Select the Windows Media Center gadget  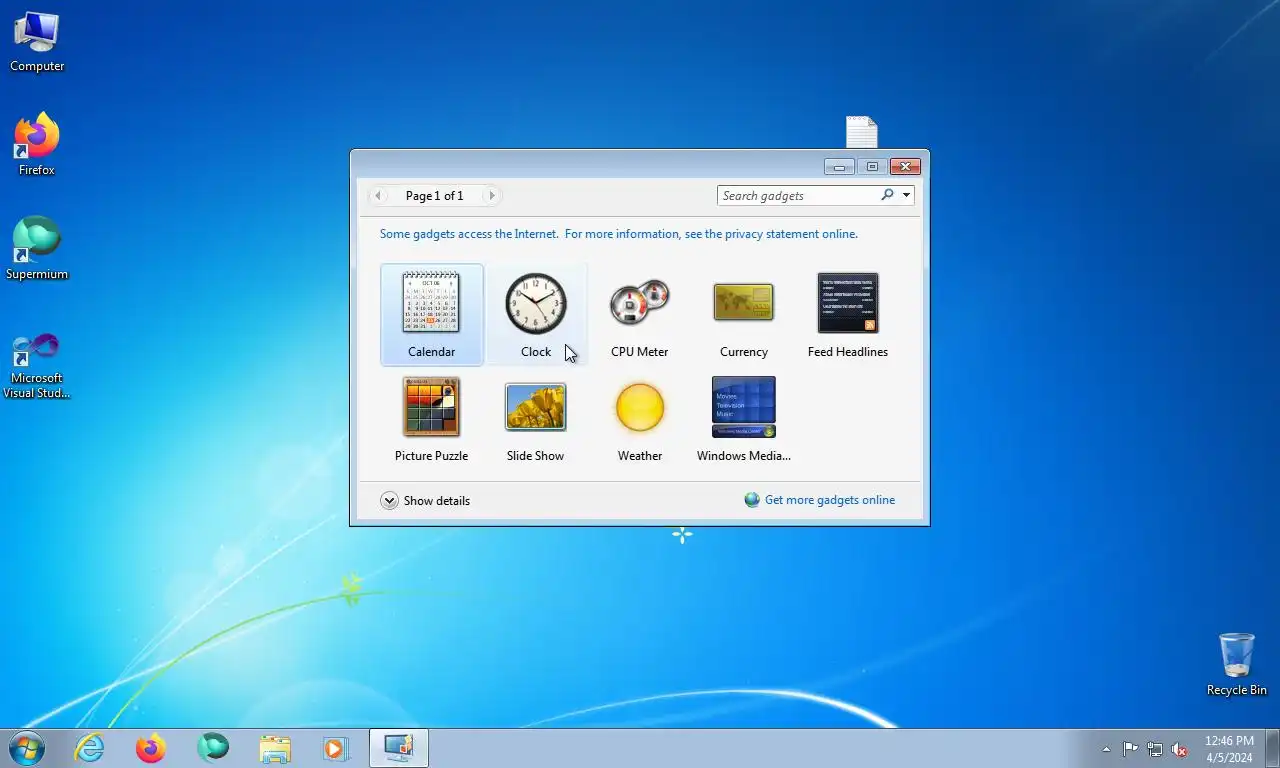[743, 406]
